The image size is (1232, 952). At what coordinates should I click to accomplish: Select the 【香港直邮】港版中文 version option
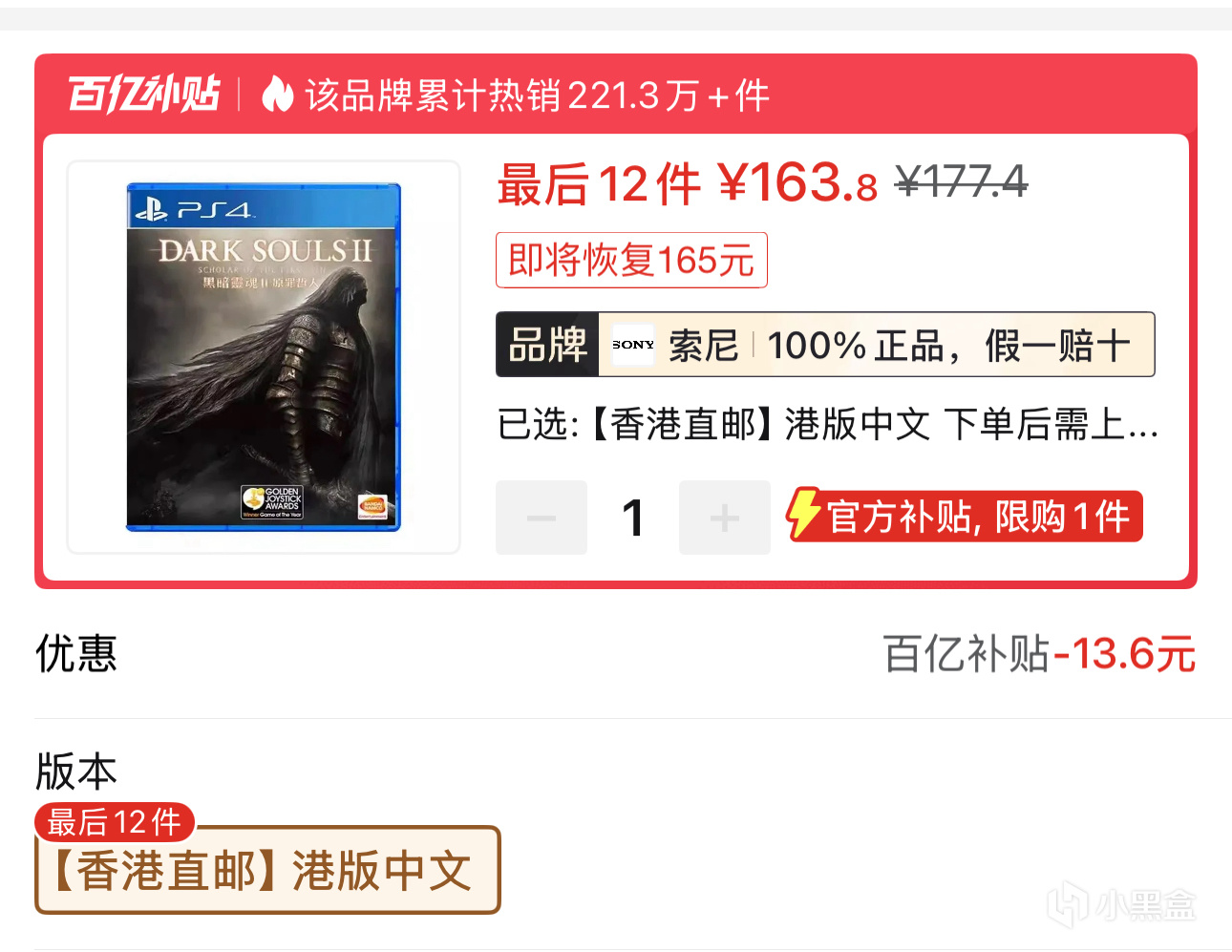click(x=267, y=870)
